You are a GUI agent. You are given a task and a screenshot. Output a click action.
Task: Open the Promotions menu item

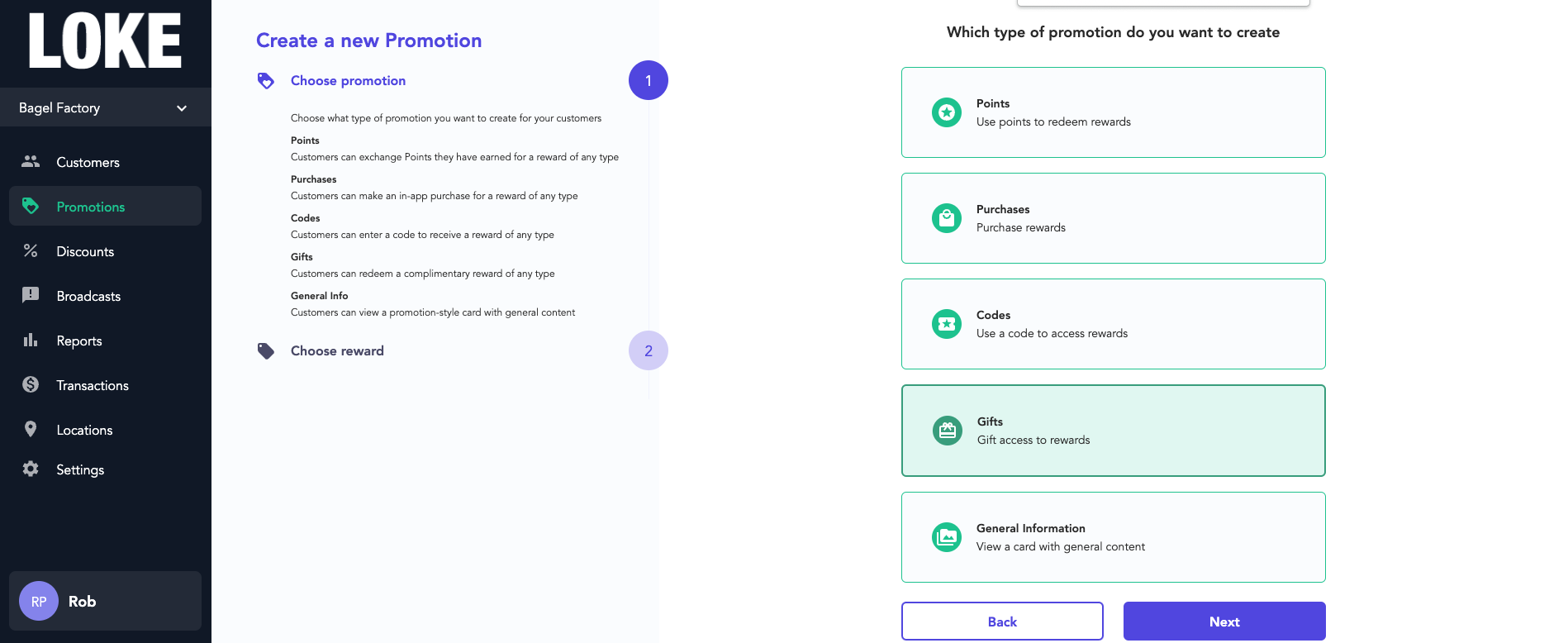[105, 206]
